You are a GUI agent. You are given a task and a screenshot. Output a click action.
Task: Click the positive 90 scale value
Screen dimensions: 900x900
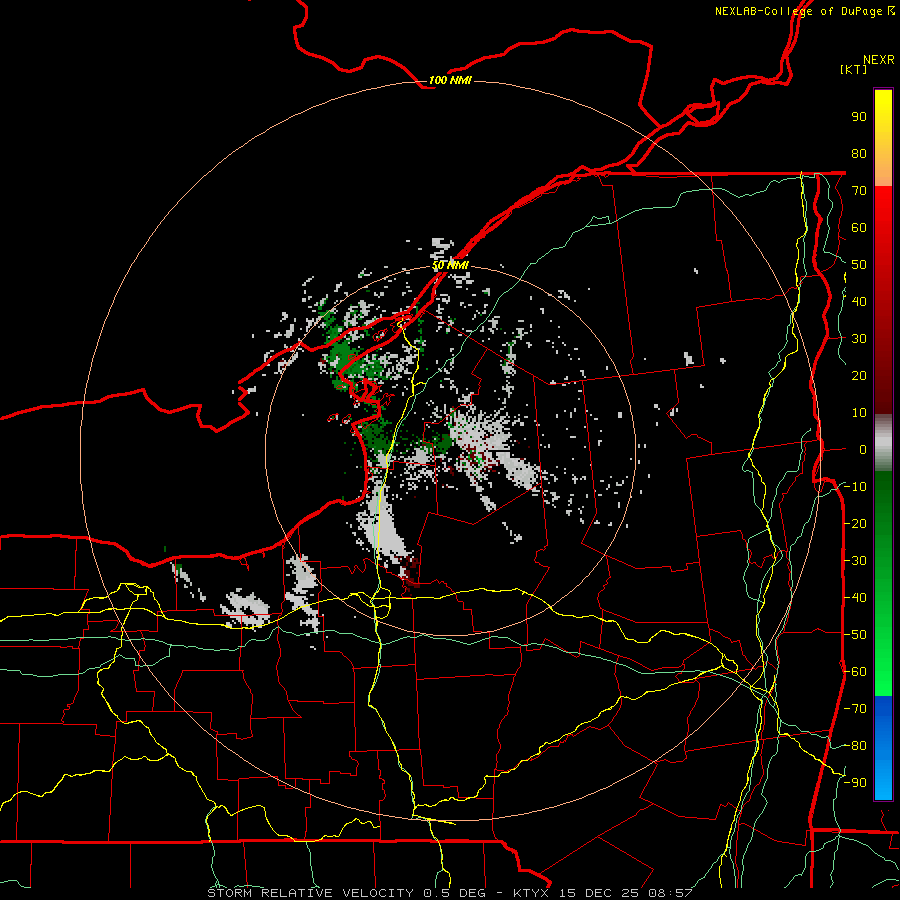(x=859, y=117)
